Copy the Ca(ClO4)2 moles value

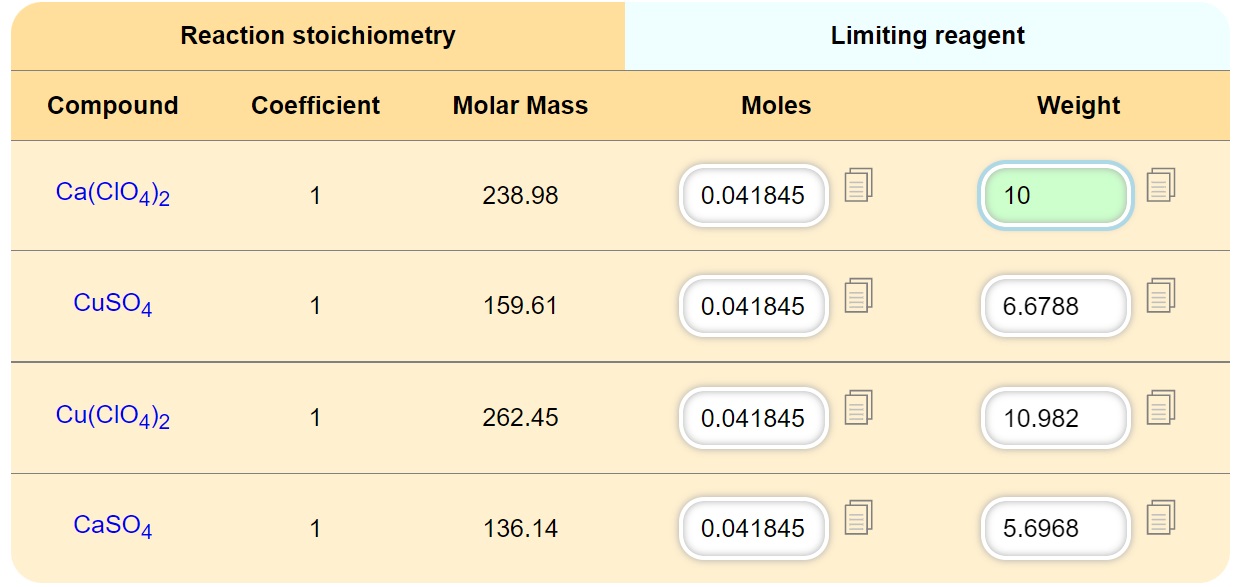[858, 186]
